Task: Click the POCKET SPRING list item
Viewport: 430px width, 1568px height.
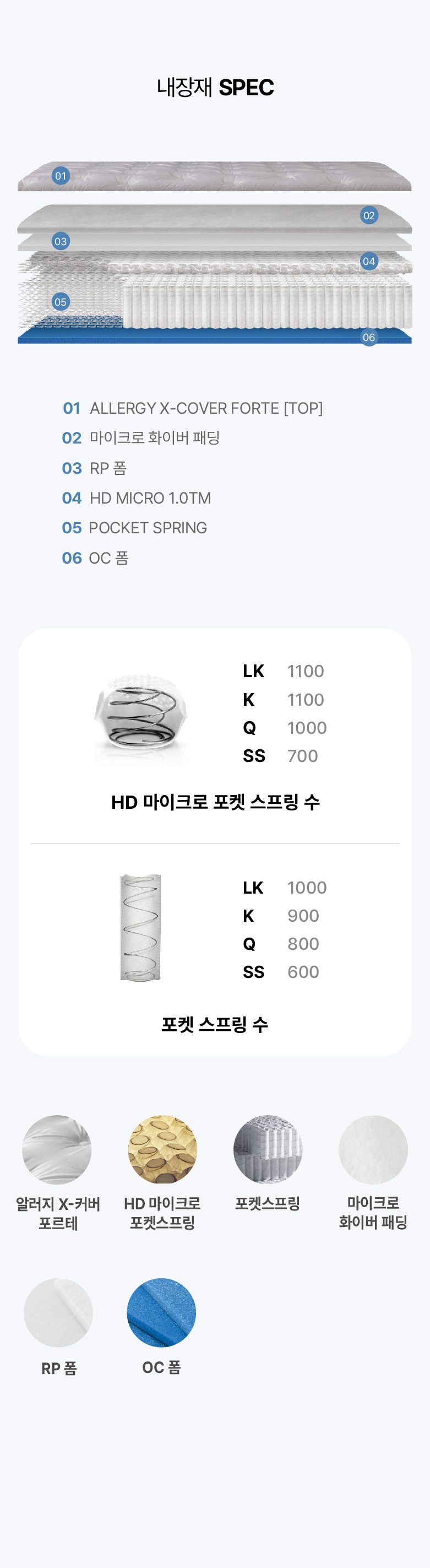Action: 134,528
